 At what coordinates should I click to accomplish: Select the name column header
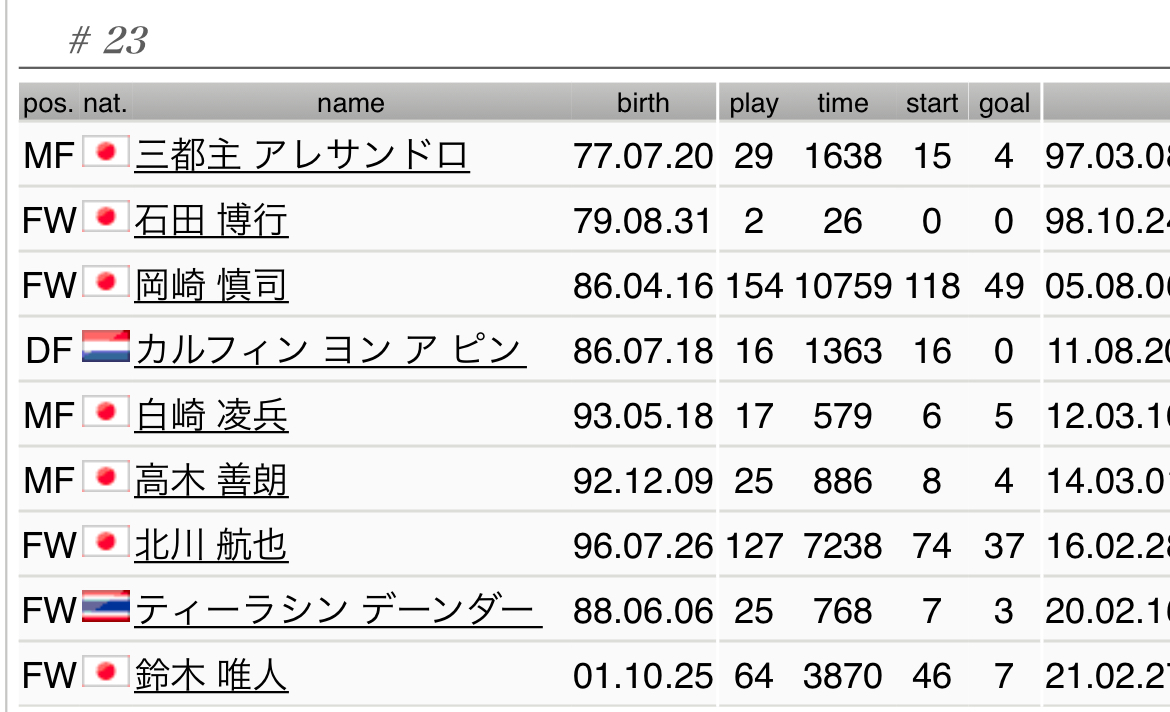351,102
